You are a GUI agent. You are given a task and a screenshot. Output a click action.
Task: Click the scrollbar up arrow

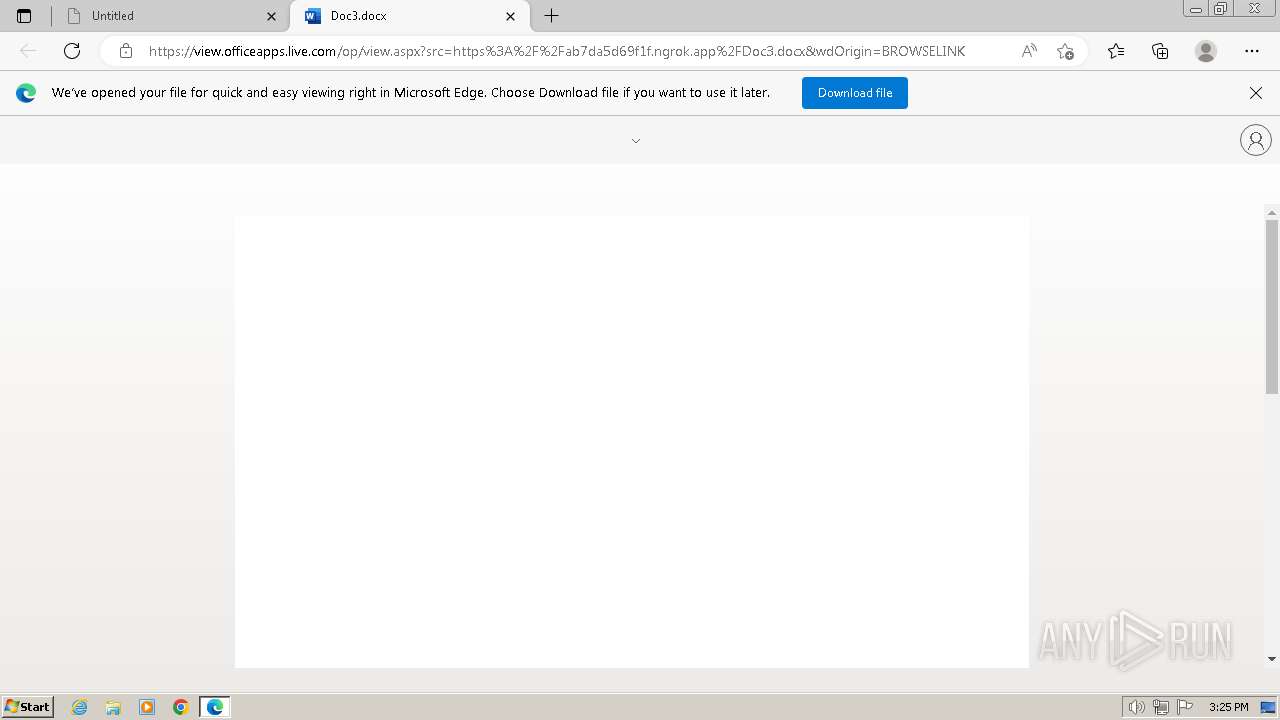tap(1272, 213)
